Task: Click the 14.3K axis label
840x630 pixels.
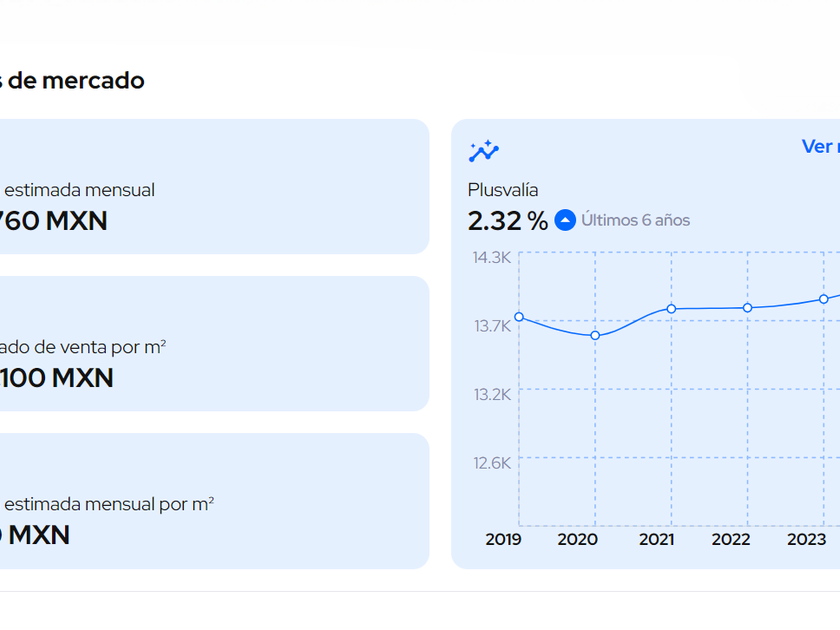Action: click(x=492, y=257)
